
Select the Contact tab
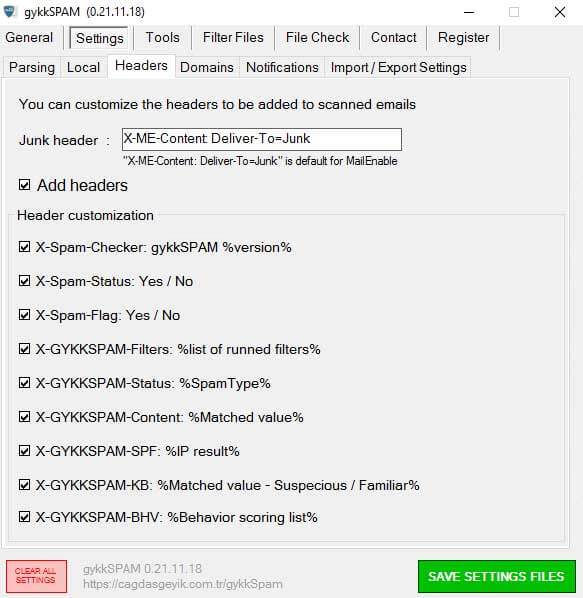[393, 37]
